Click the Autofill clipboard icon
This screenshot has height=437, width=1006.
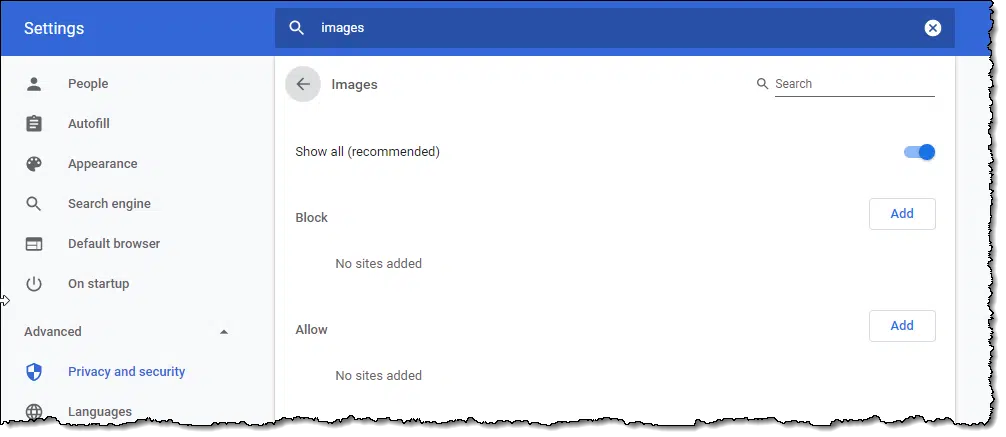click(x=34, y=124)
